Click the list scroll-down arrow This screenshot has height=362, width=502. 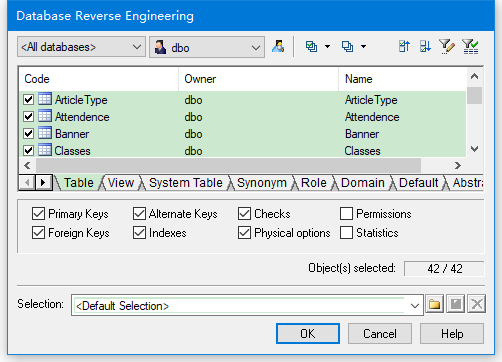474,149
